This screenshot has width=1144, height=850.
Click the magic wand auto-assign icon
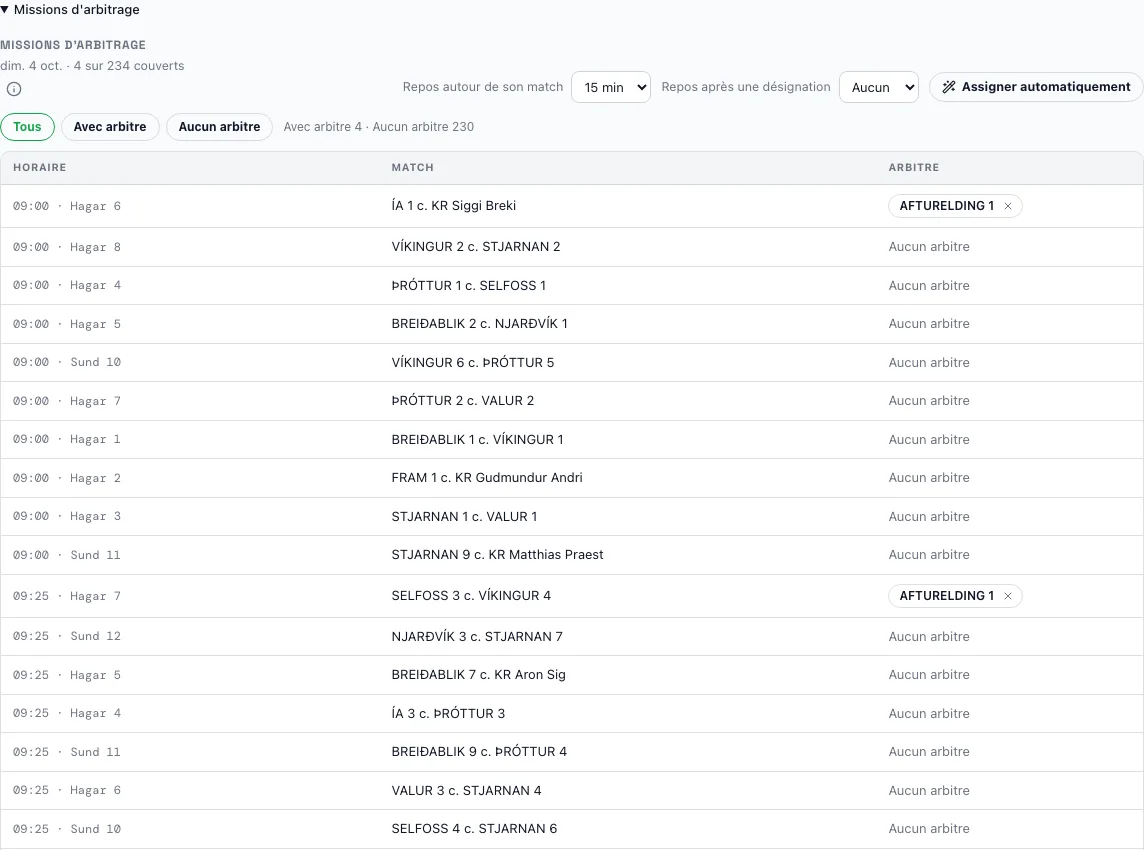click(x=948, y=87)
